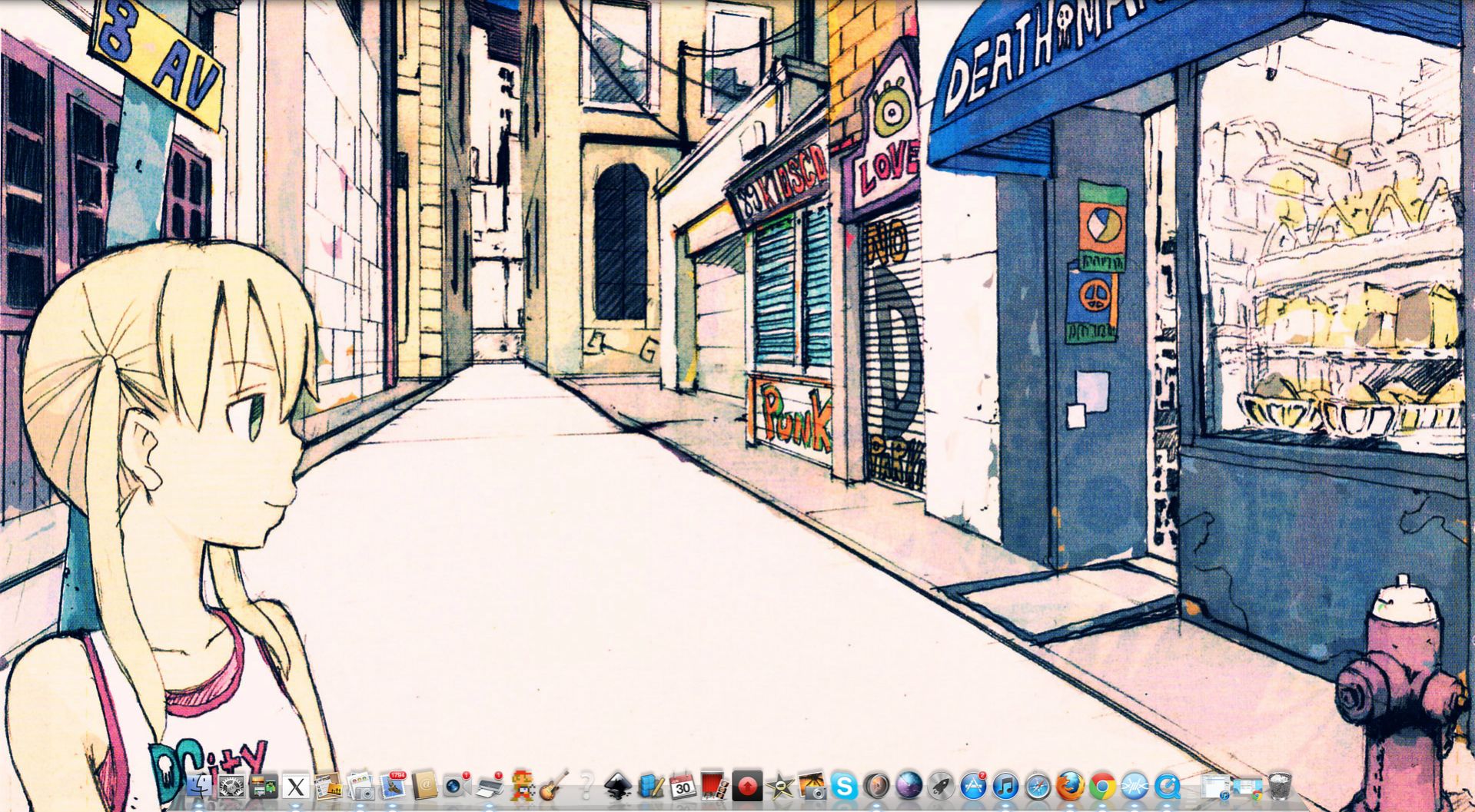Launch iMovie star icon
The width and height of the screenshot is (1475, 812).
tap(779, 786)
